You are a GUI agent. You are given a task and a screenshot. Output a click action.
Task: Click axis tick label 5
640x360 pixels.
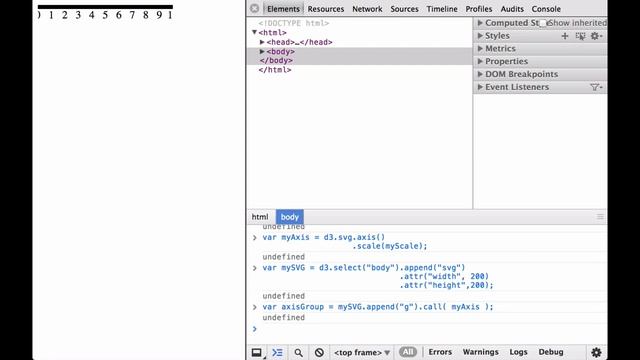[x=105, y=15]
